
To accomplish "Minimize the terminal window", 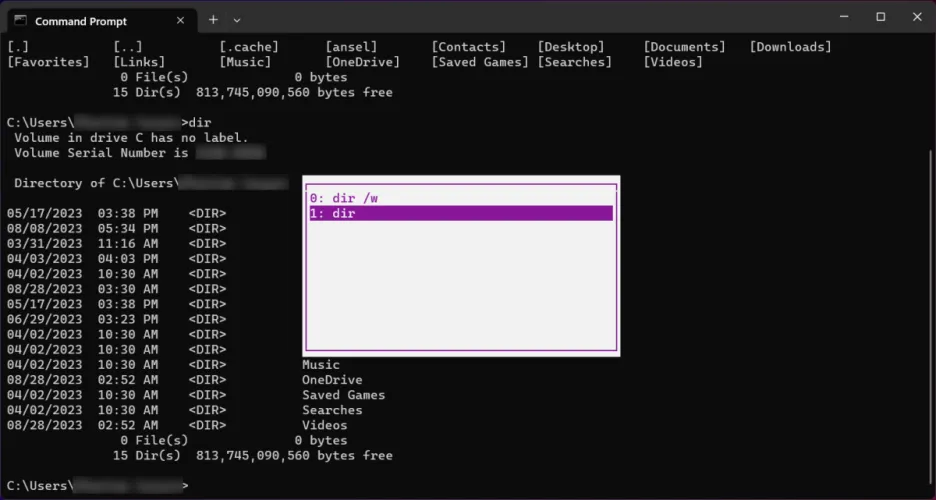I will [847, 17].
